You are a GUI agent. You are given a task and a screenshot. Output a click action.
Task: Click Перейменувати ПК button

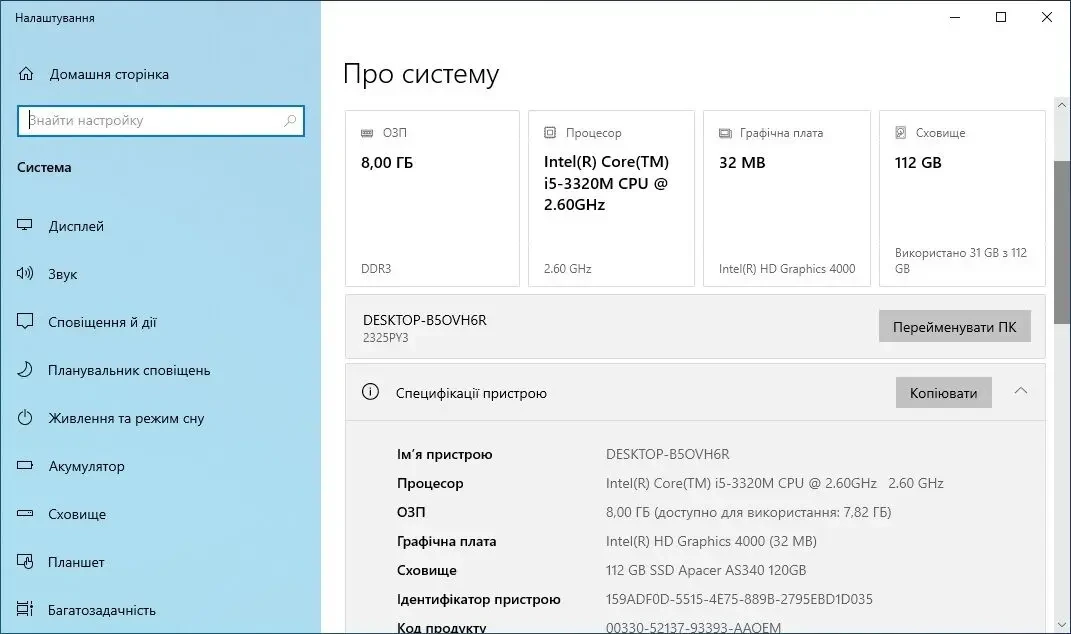pyautogui.click(x=954, y=327)
